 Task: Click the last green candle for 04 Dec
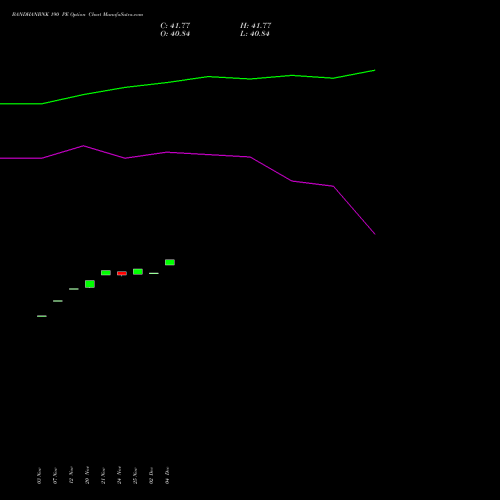[x=170, y=262]
